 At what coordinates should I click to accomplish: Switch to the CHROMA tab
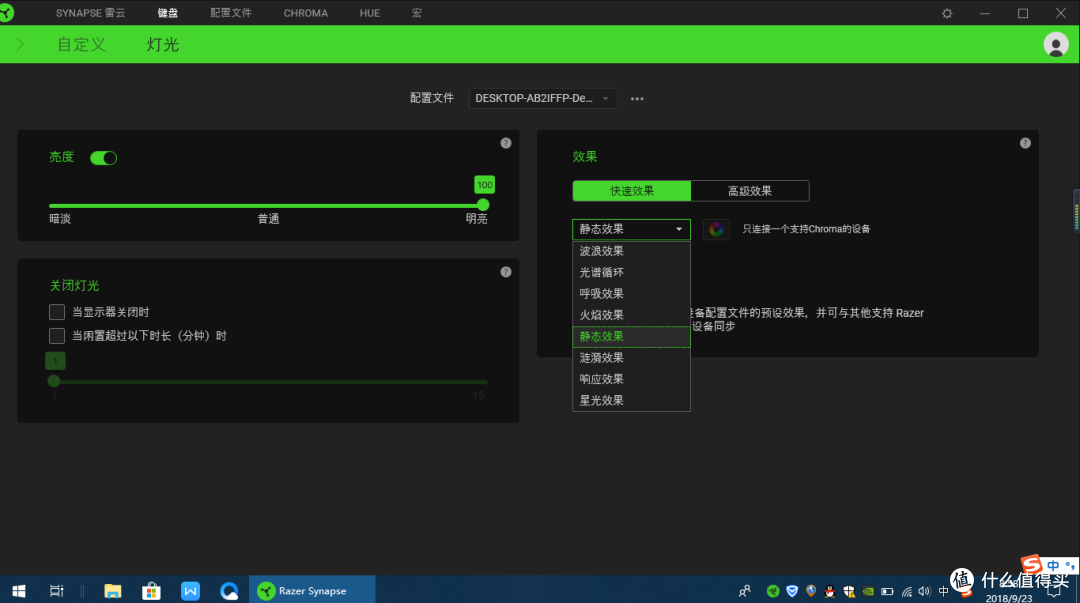click(306, 13)
